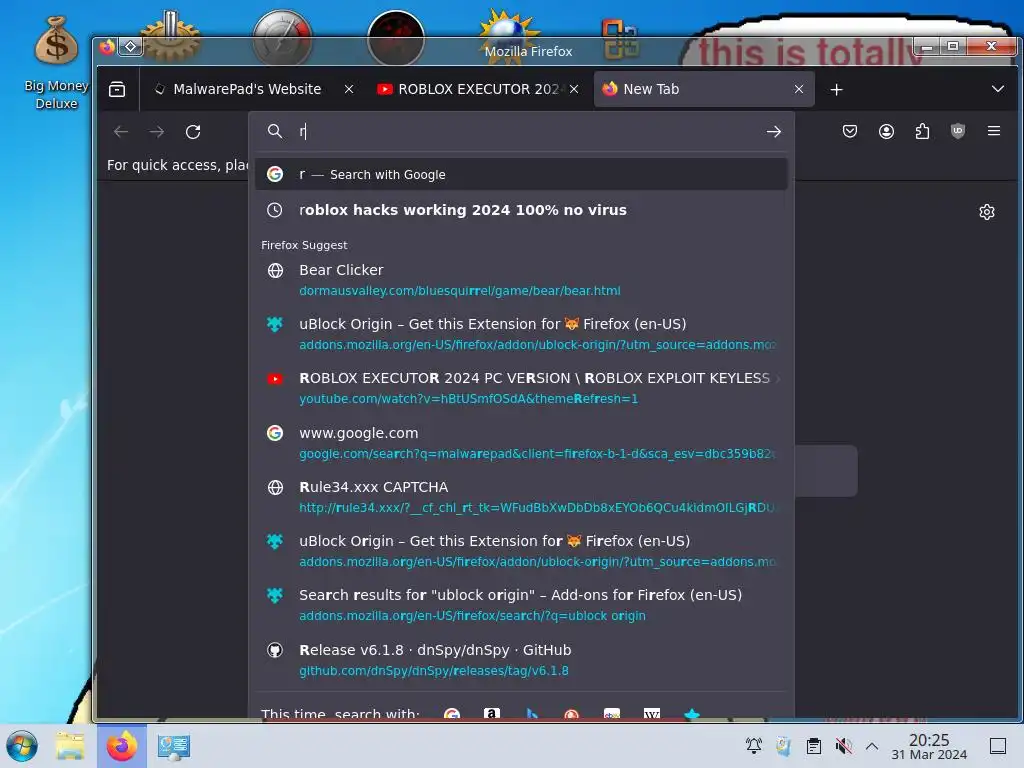Click the Firefox window menu icon in title bar
The width and height of the screenshot is (1024, 768).
pos(107,46)
